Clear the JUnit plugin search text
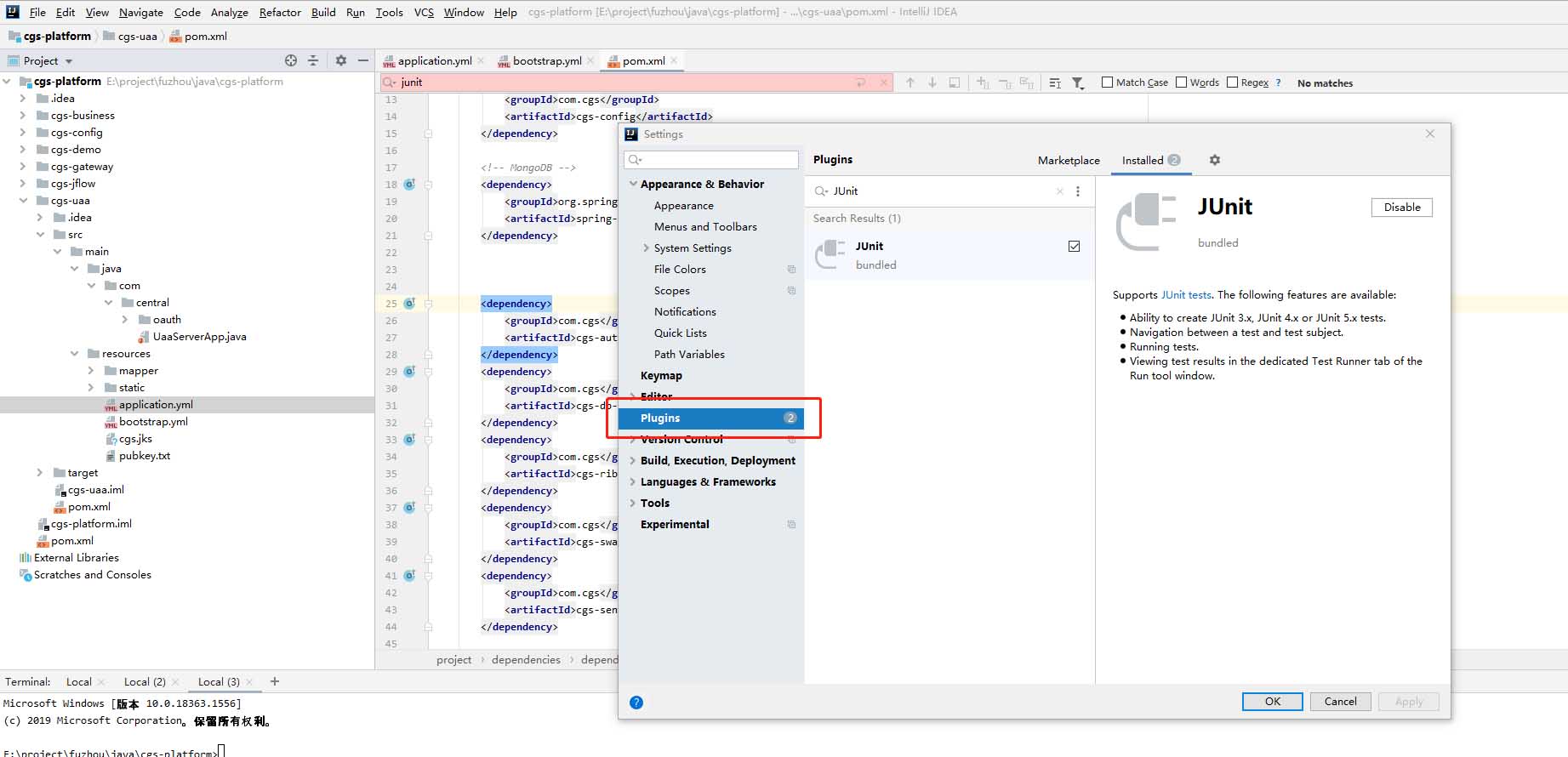 click(x=1060, y=191)
